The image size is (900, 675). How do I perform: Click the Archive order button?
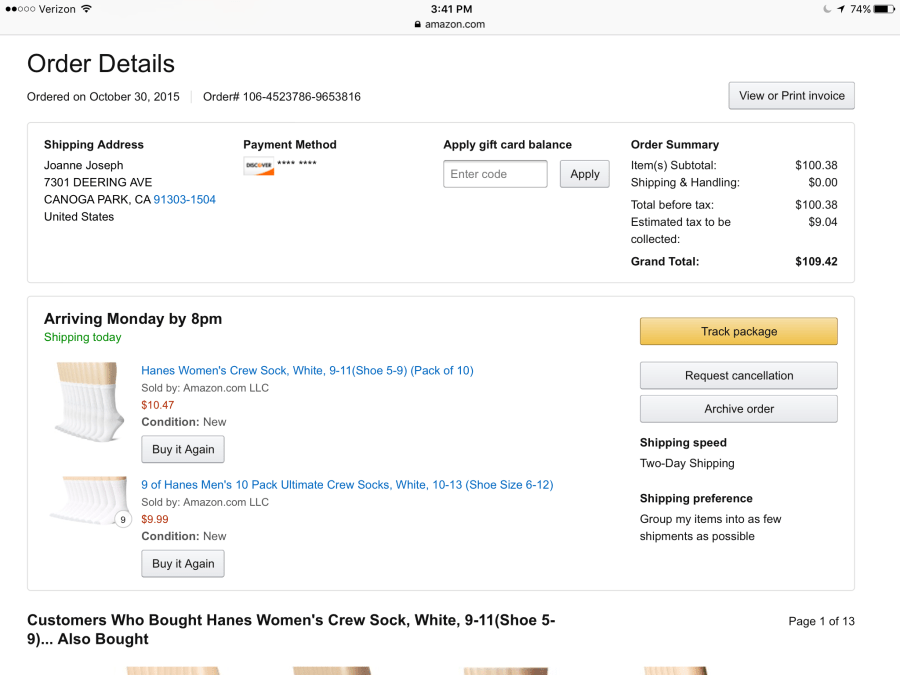click(x=738, y=409)
